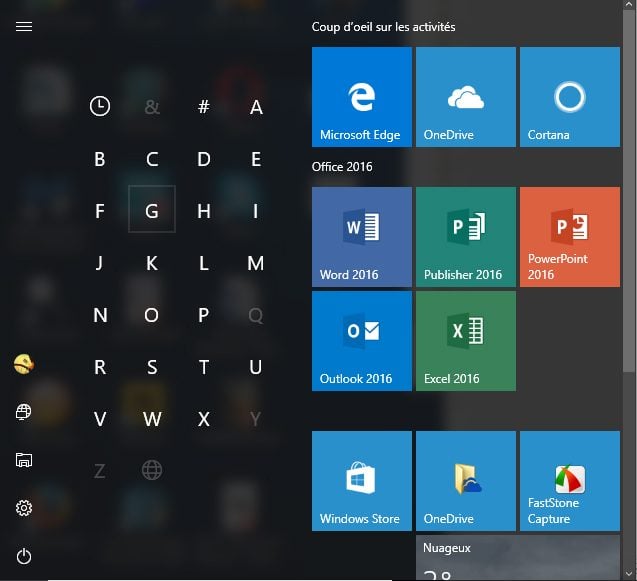Click letter R in alphabet grid
The height and width of the screenshot is (581, 637).
tap(100, 366)
